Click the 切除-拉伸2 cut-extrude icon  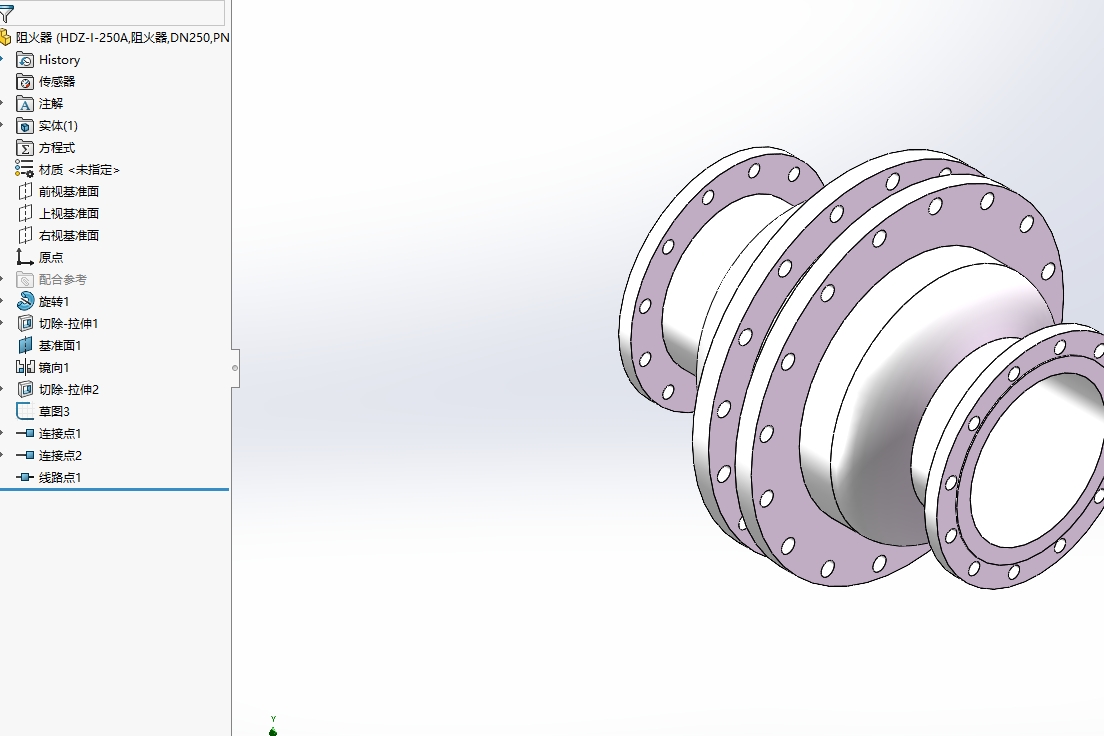coord(25,389)
